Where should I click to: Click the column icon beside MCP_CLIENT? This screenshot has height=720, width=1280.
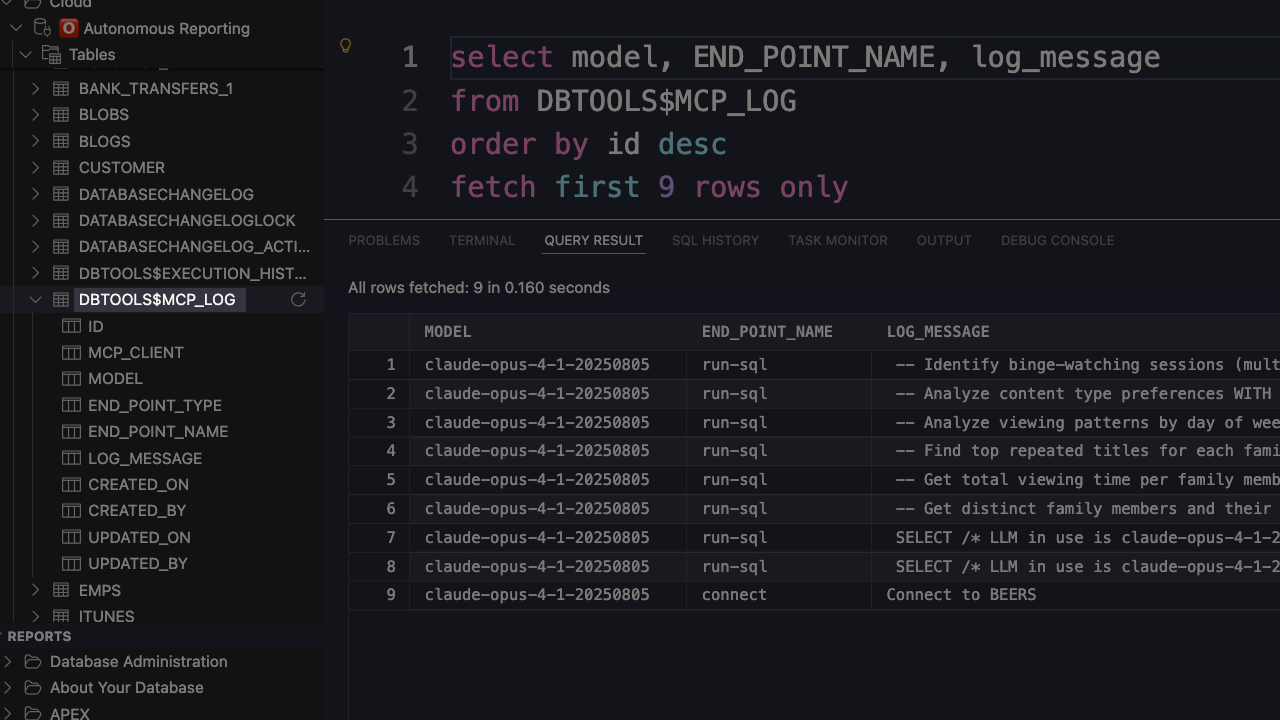tap(71, 353)
